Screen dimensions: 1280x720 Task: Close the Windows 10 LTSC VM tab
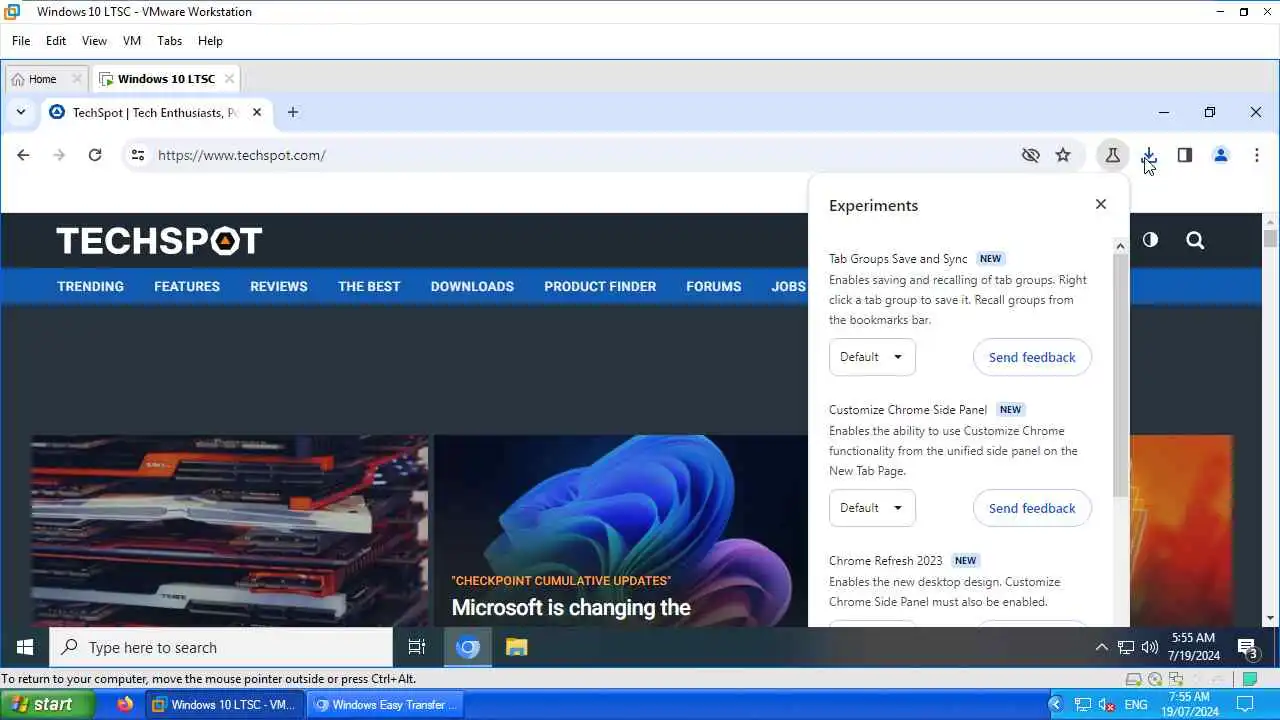(x=229, y=79)
